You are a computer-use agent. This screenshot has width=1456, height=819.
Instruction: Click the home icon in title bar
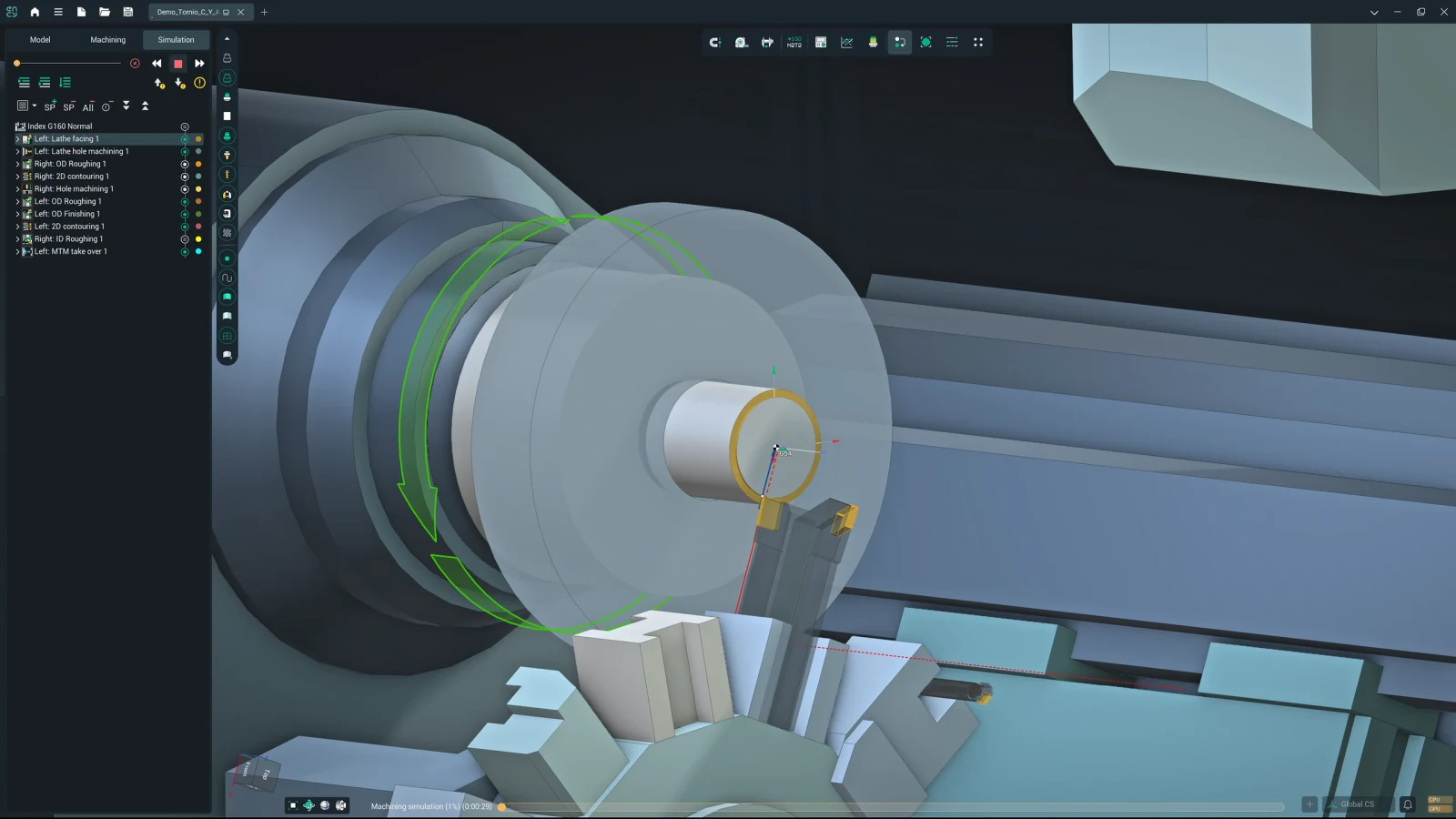click(x=35, y=12)
